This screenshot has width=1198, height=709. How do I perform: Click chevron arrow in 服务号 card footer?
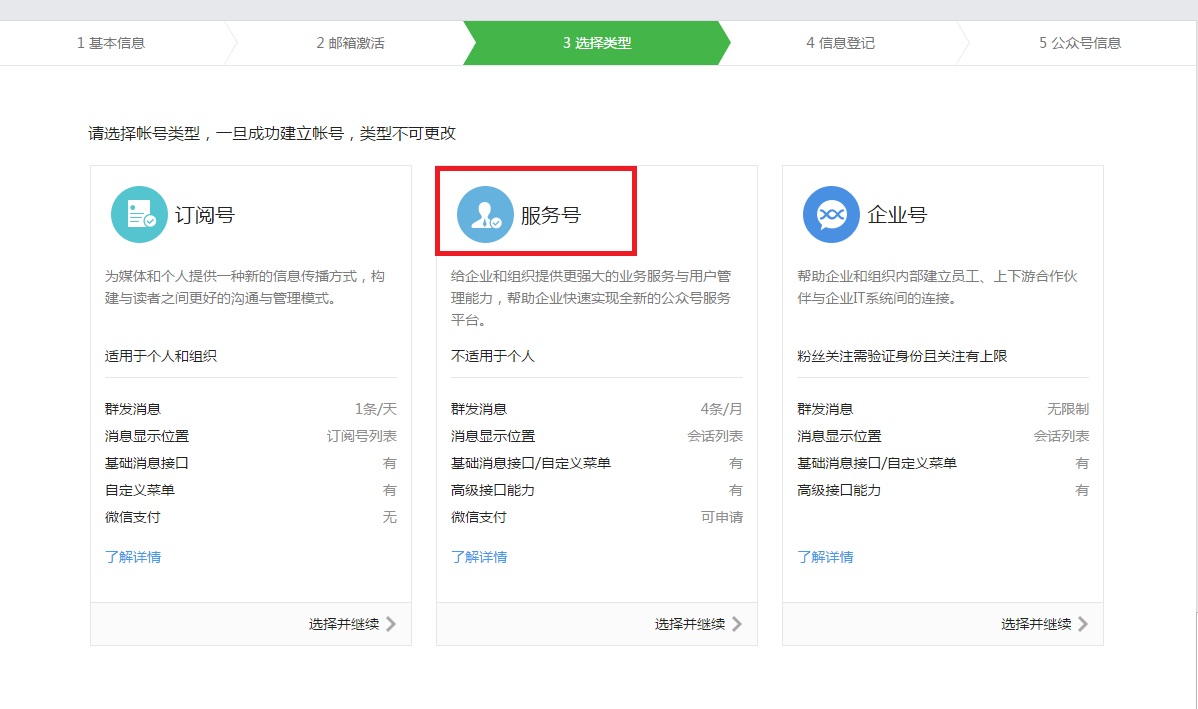(x=737, y=624)
